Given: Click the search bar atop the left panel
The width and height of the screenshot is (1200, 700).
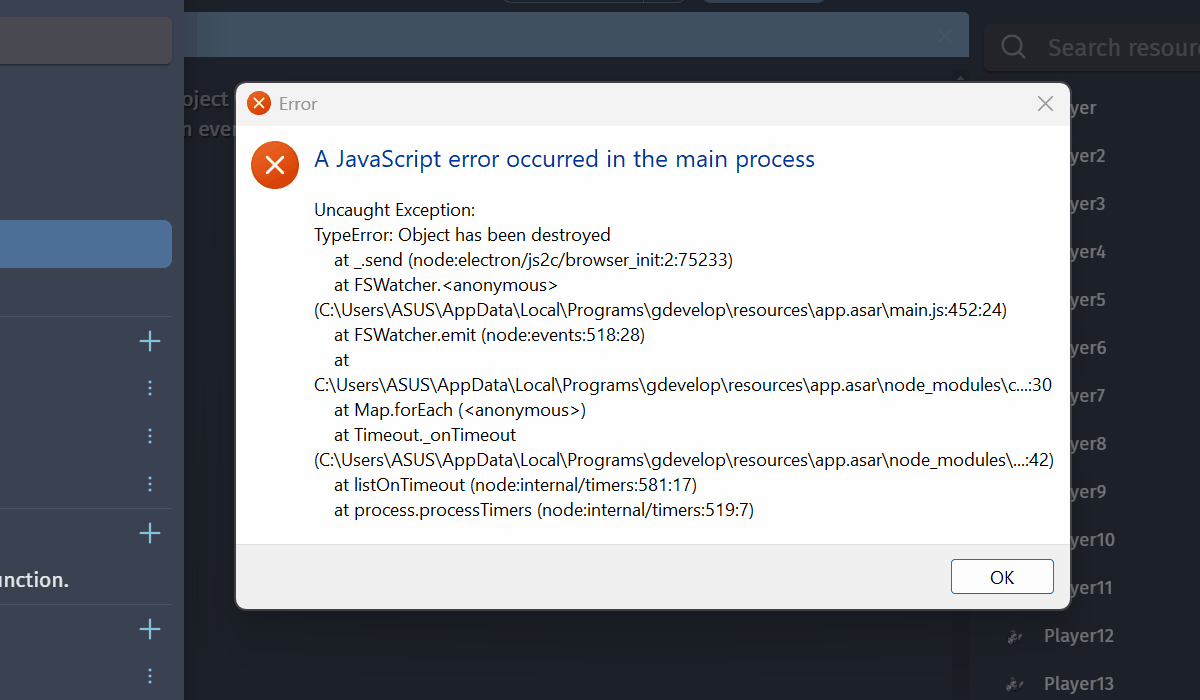Looking at the screenshot, I should coord(85,41).
